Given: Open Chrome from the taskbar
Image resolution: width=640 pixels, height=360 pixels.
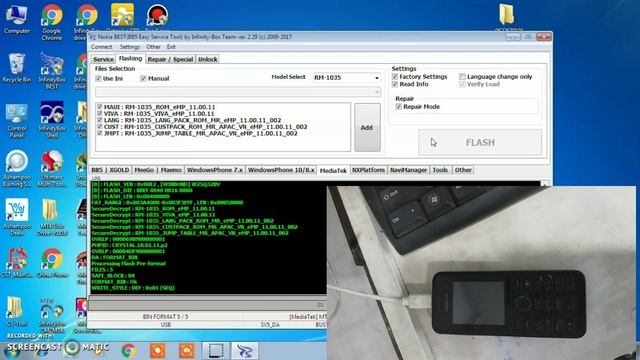Looking at the screenshot, I should click(129, 350).
